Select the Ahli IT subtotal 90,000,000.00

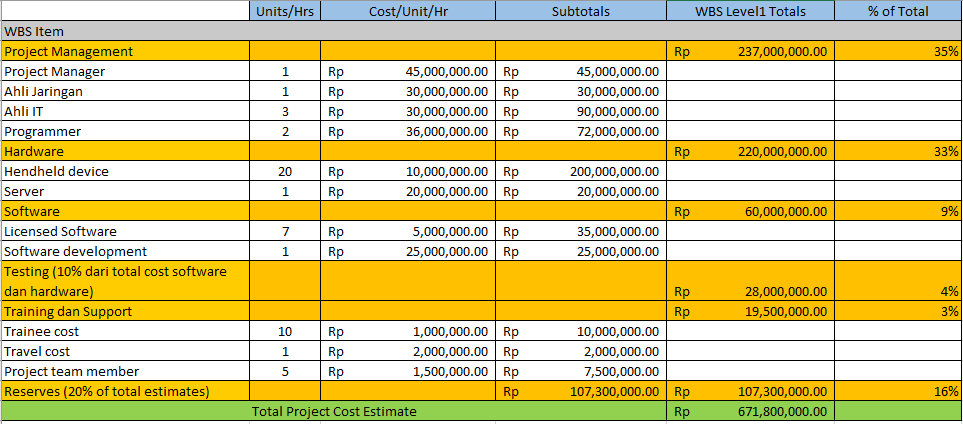point(581,111)
